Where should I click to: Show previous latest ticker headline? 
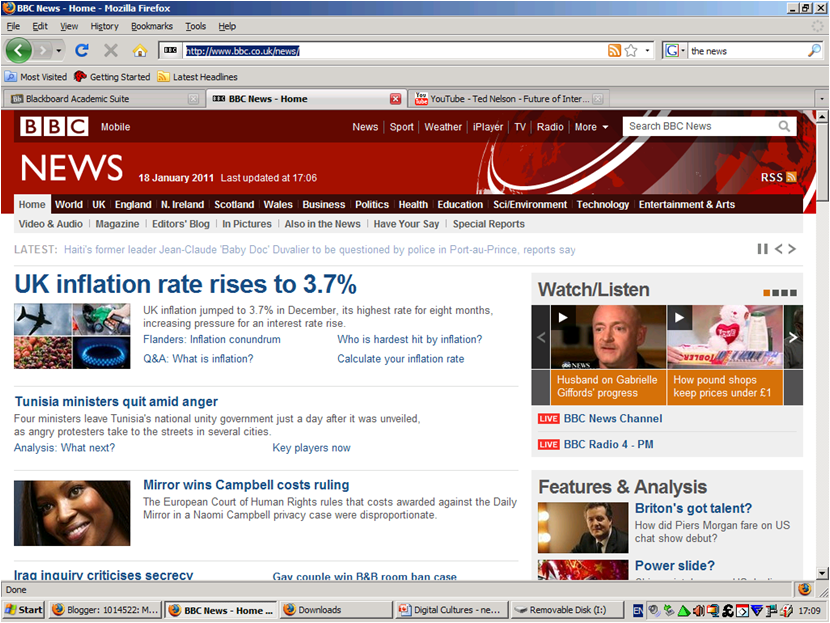click(779, 249)
